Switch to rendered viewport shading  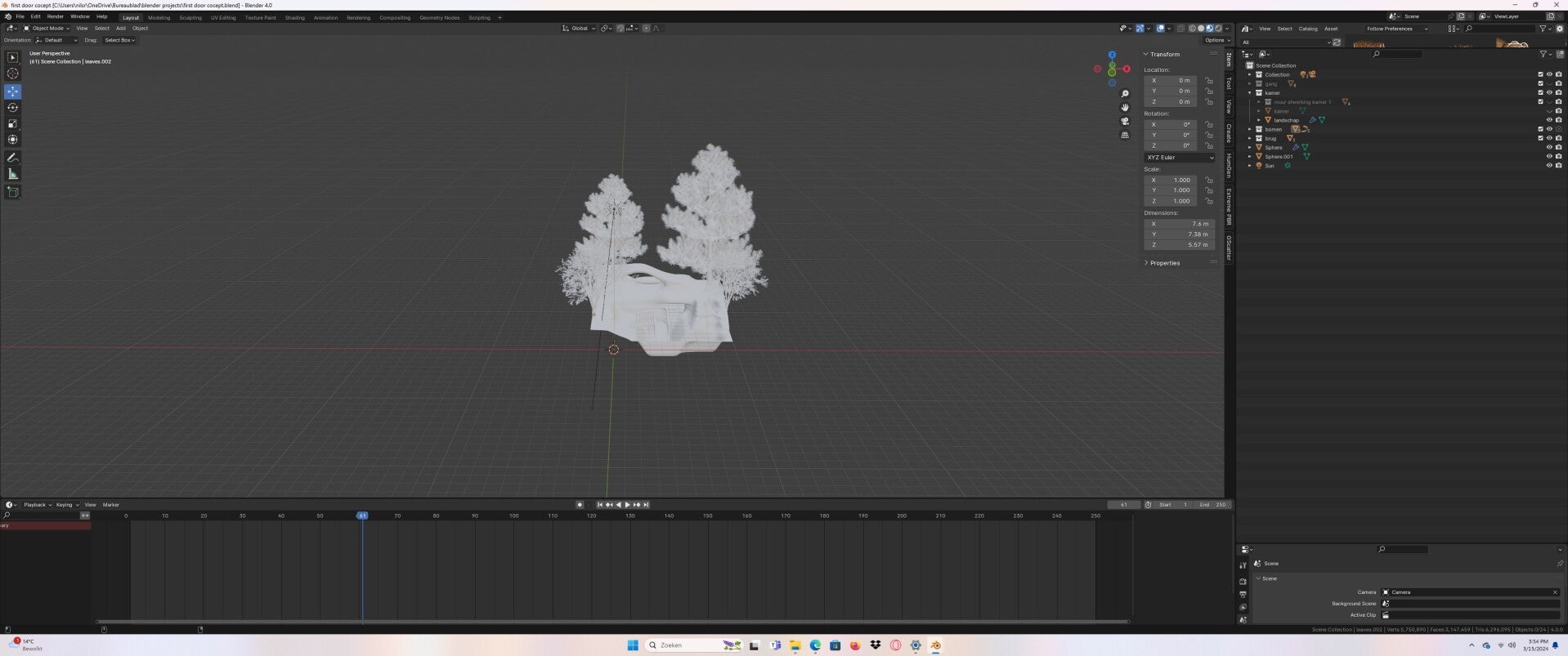coord(1219,29)
